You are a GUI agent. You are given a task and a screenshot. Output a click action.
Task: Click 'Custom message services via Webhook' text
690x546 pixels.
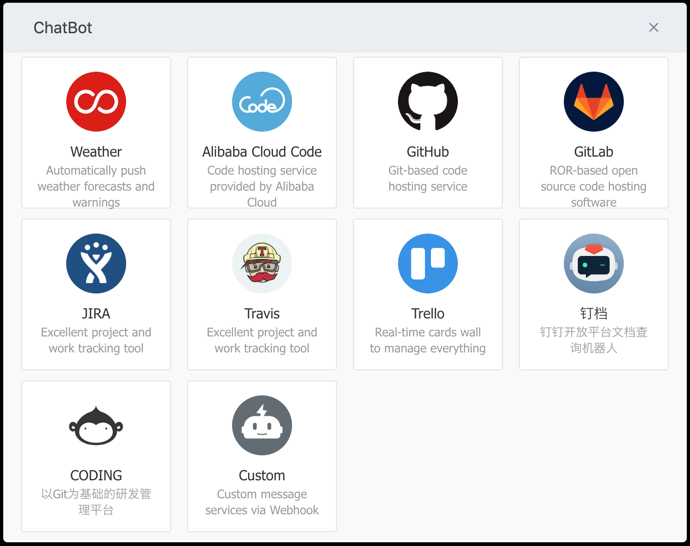point(262,502)
